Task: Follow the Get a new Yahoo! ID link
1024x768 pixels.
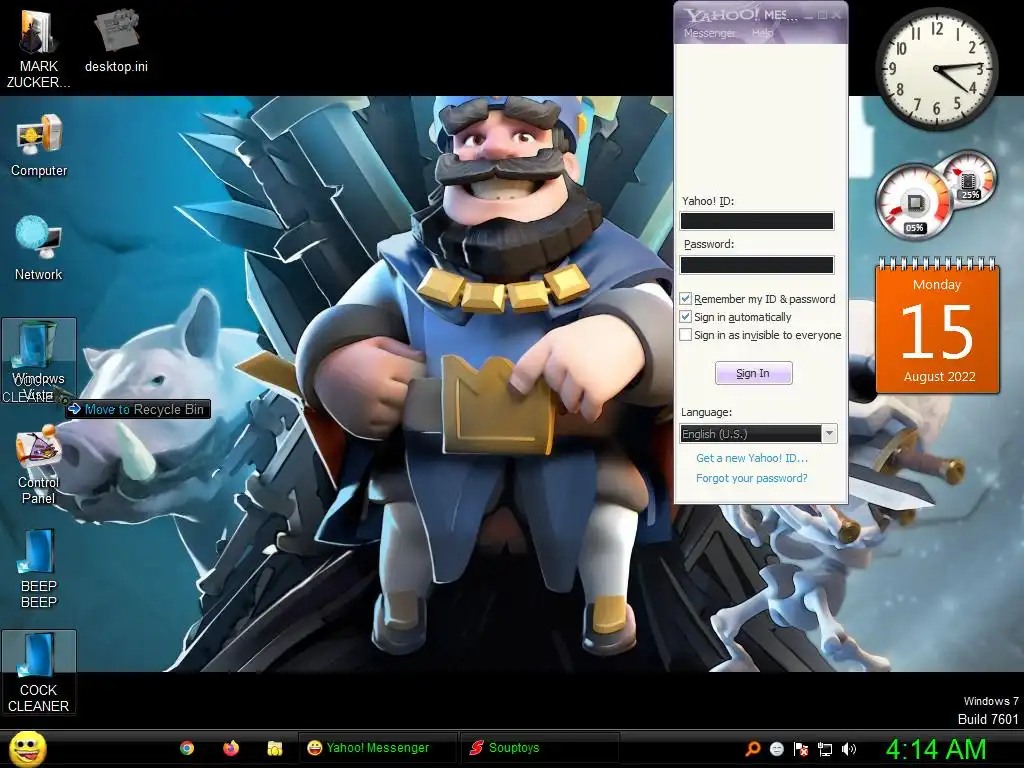Action: (x=752, y=458)
